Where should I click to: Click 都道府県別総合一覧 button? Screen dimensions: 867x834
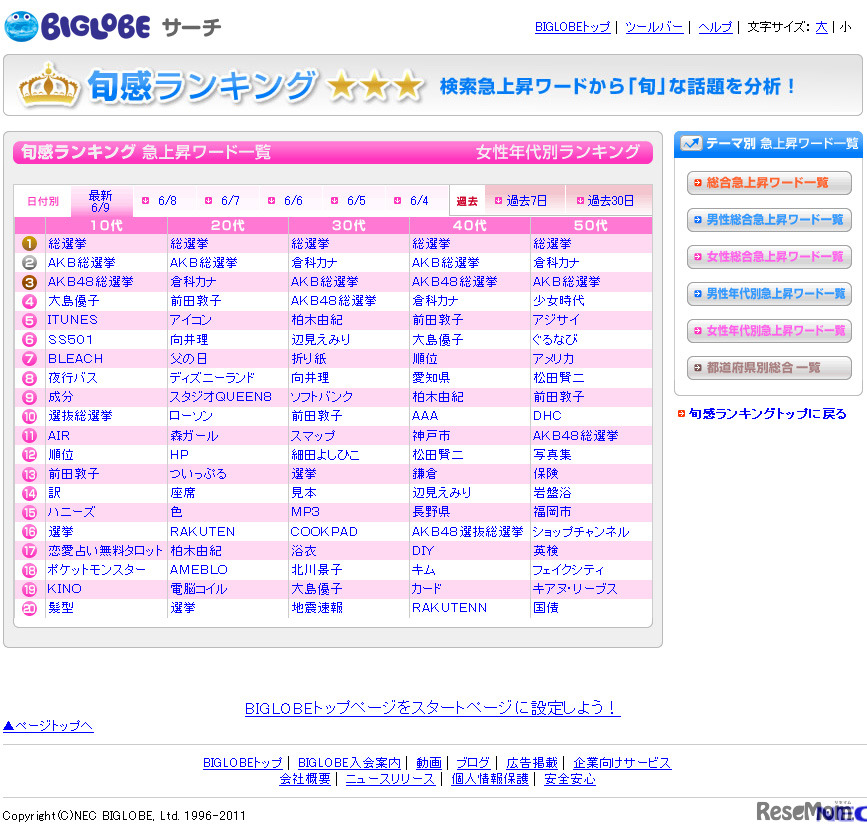pos(768,368)
